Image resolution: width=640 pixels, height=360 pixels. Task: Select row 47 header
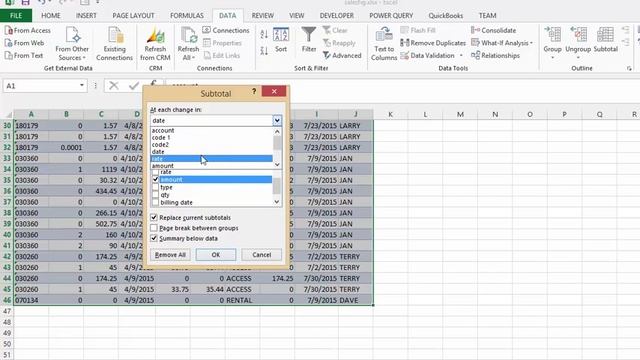click(7, 311)
